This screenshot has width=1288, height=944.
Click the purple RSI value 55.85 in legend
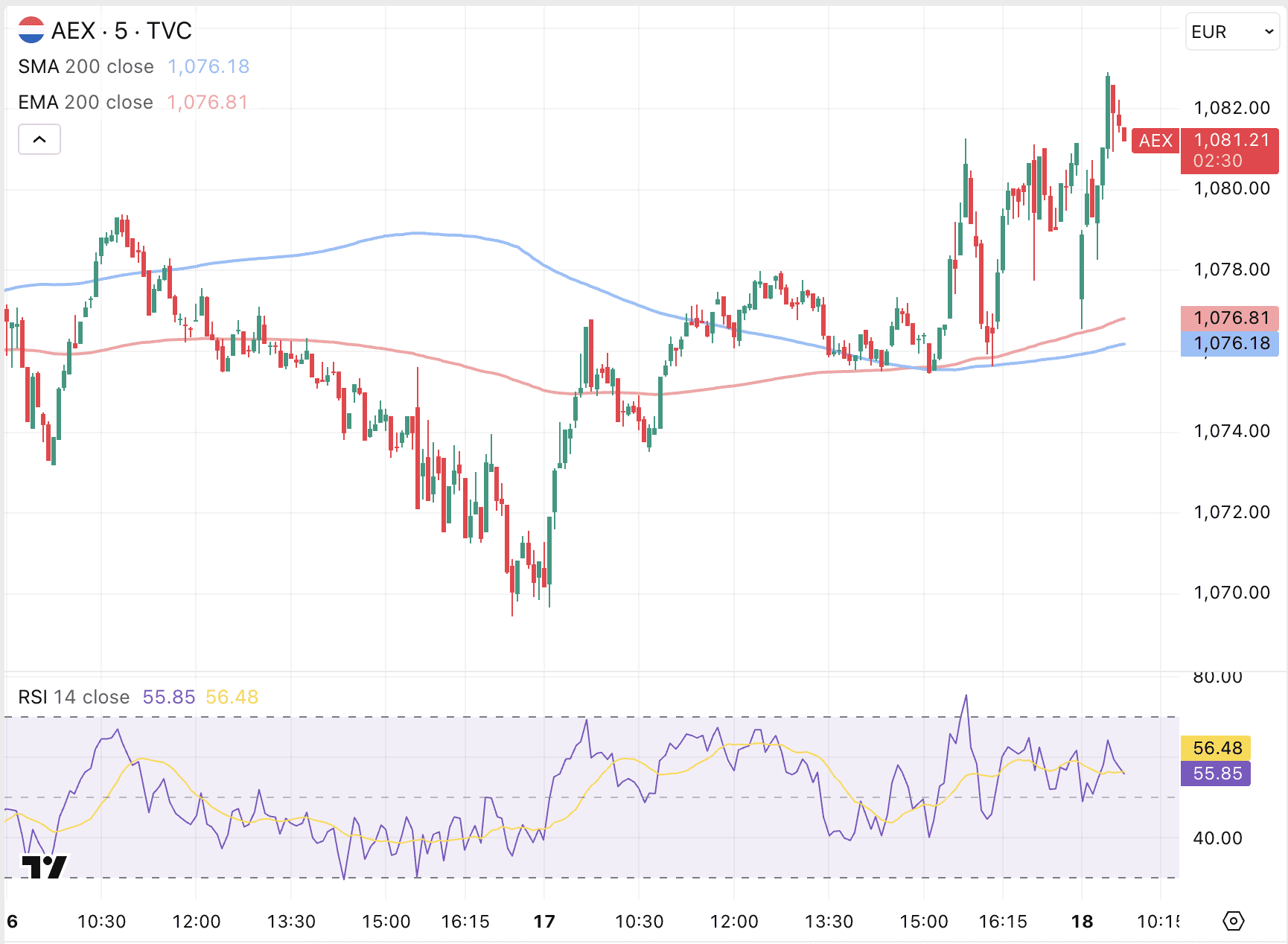tap(169, 697)
